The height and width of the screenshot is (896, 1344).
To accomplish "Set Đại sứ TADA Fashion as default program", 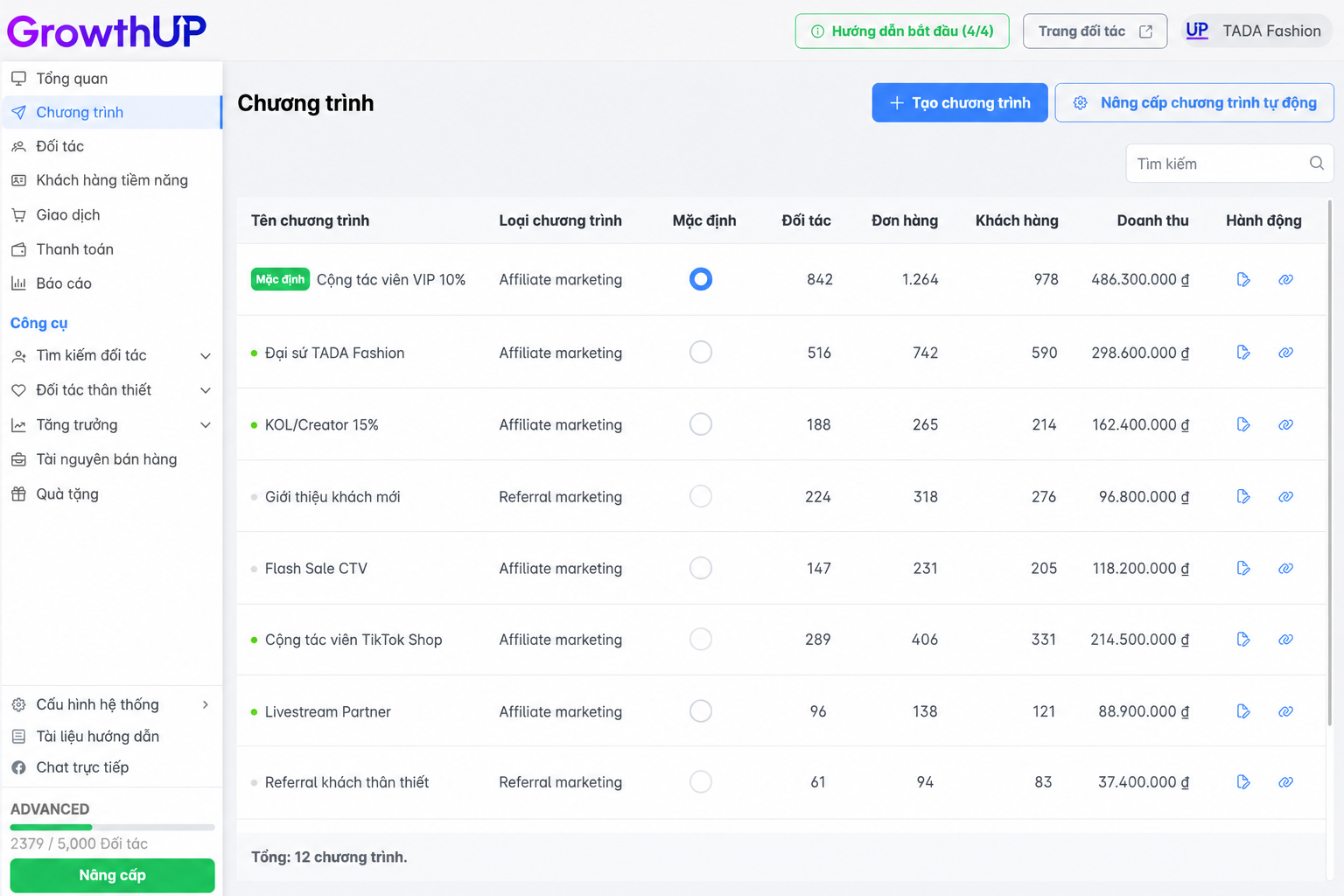I will [x=701, y=353].
